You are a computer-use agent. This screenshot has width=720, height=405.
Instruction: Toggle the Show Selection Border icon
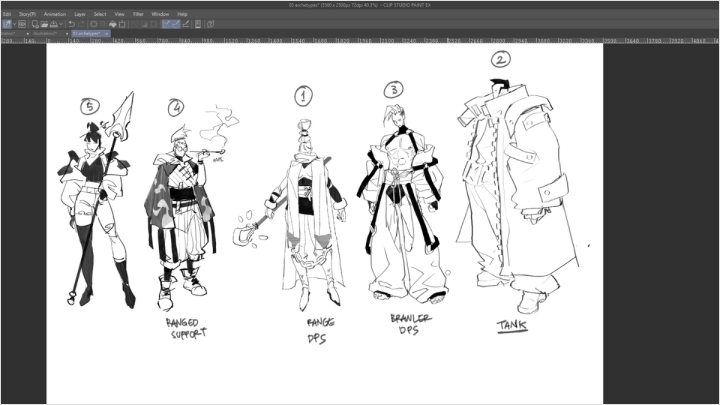[x=153, y=24]
